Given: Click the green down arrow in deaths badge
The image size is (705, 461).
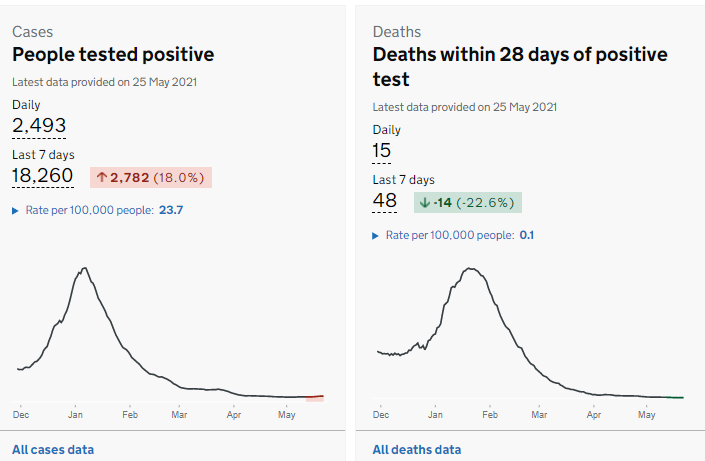Looking at the screenshot, I should tap(425, 202).
